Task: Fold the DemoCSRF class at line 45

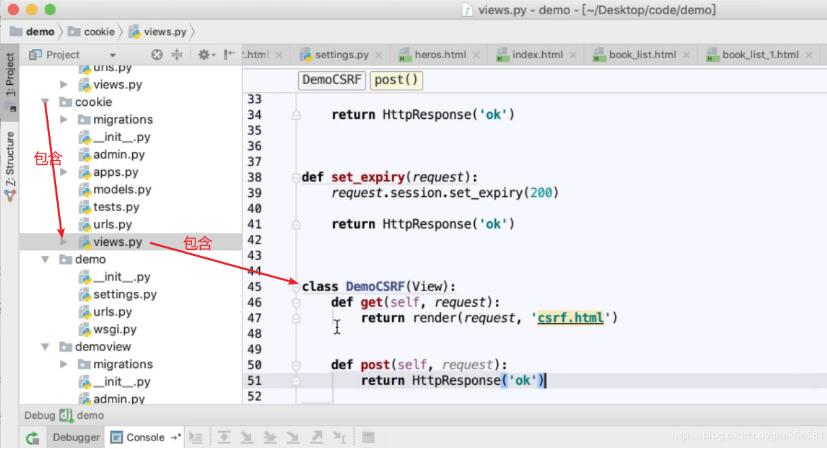Action: pos(296,286)
